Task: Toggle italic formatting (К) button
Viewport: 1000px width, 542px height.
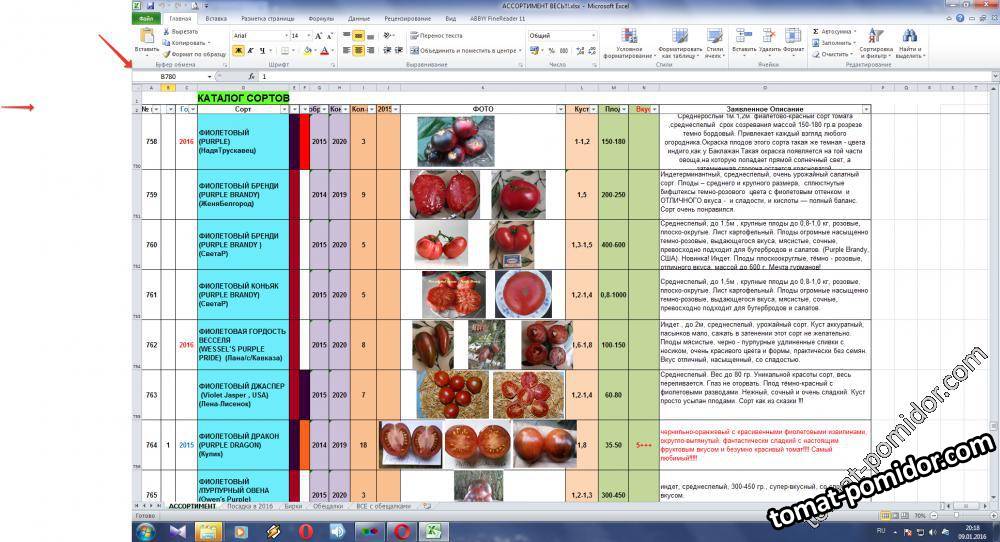Action: 250,50
